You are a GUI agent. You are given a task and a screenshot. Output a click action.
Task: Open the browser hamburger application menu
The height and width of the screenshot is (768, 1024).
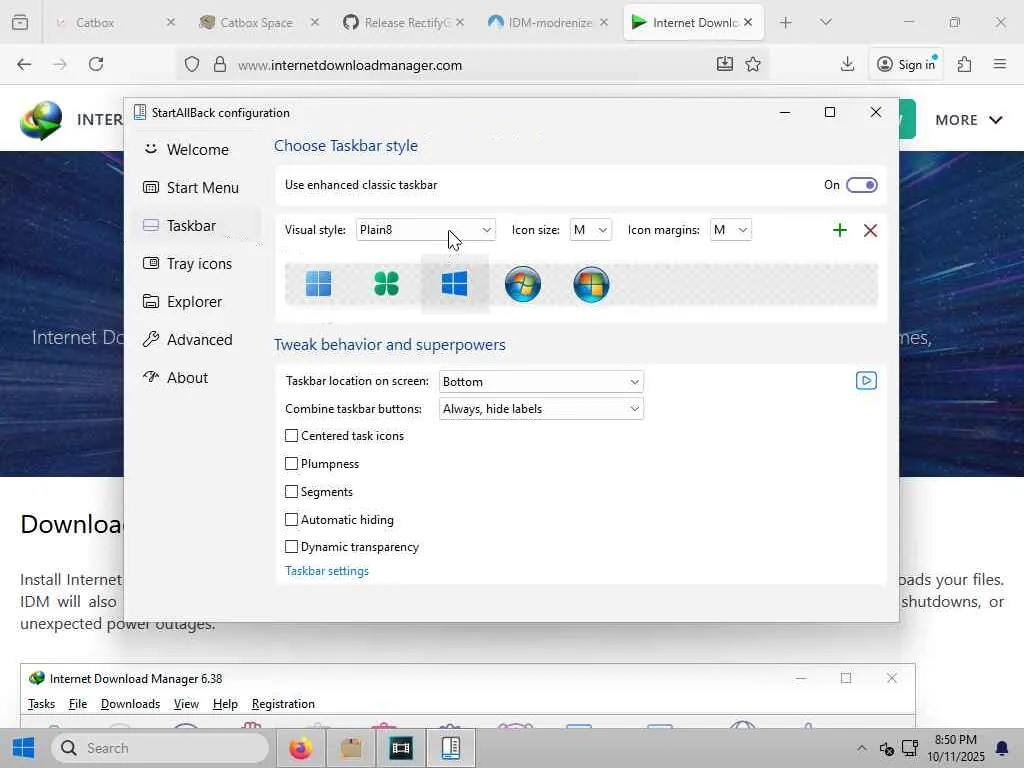click(x=1000, y=64)
